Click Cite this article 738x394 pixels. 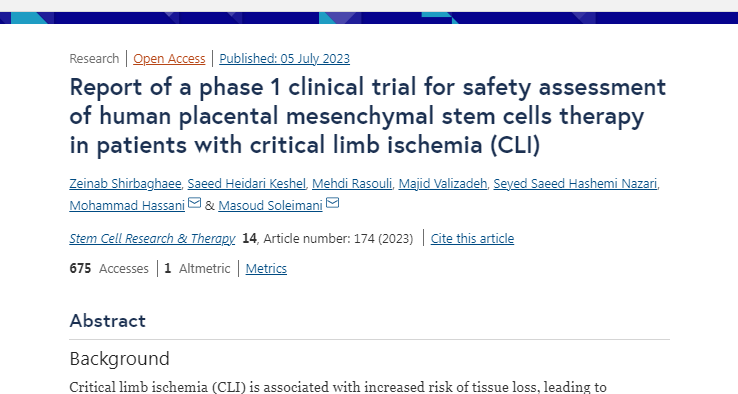point(472,239)
